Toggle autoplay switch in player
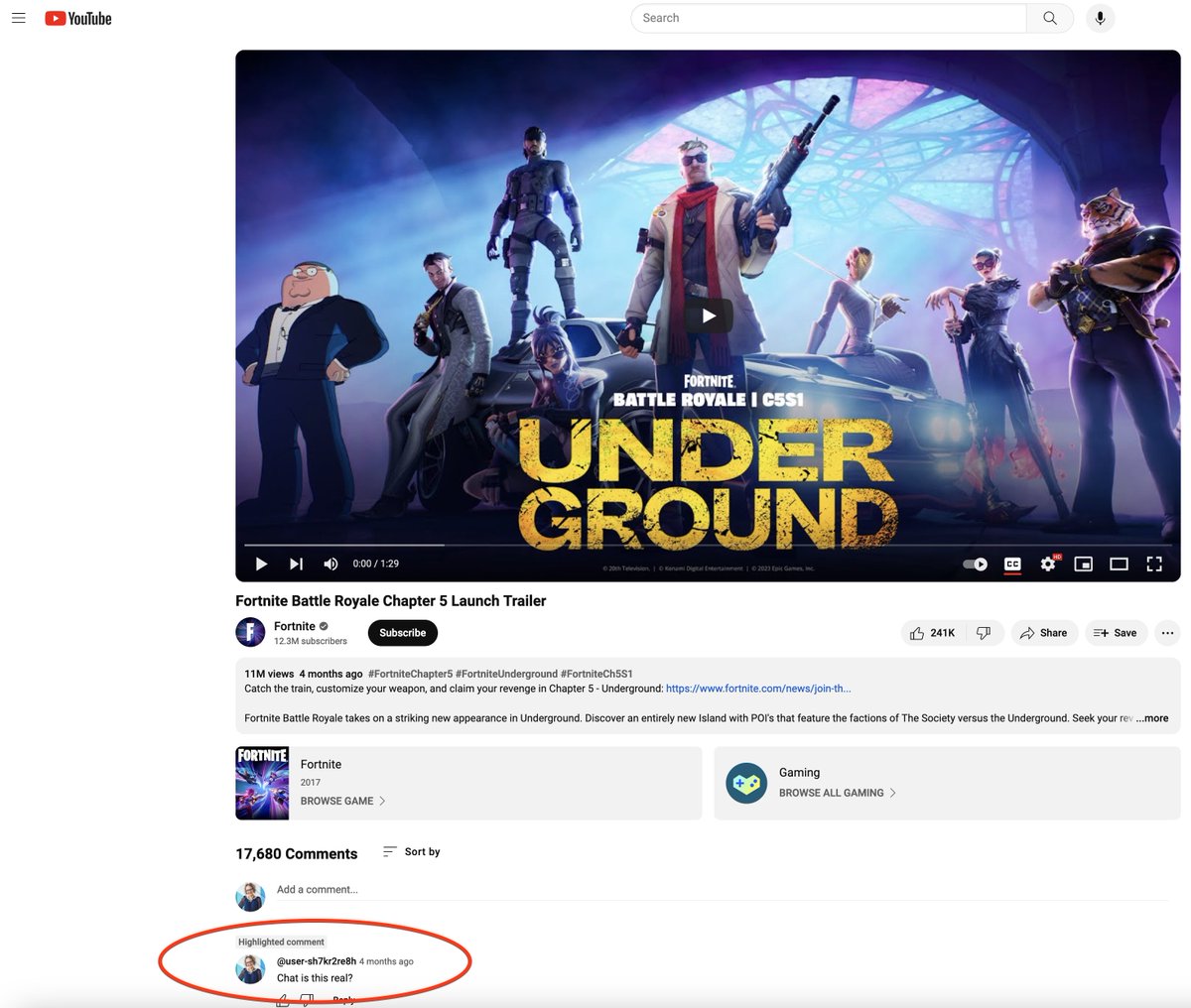The width and height of the screenshot is (1191, 1008). pyautogui.click(x=975, y=564)
